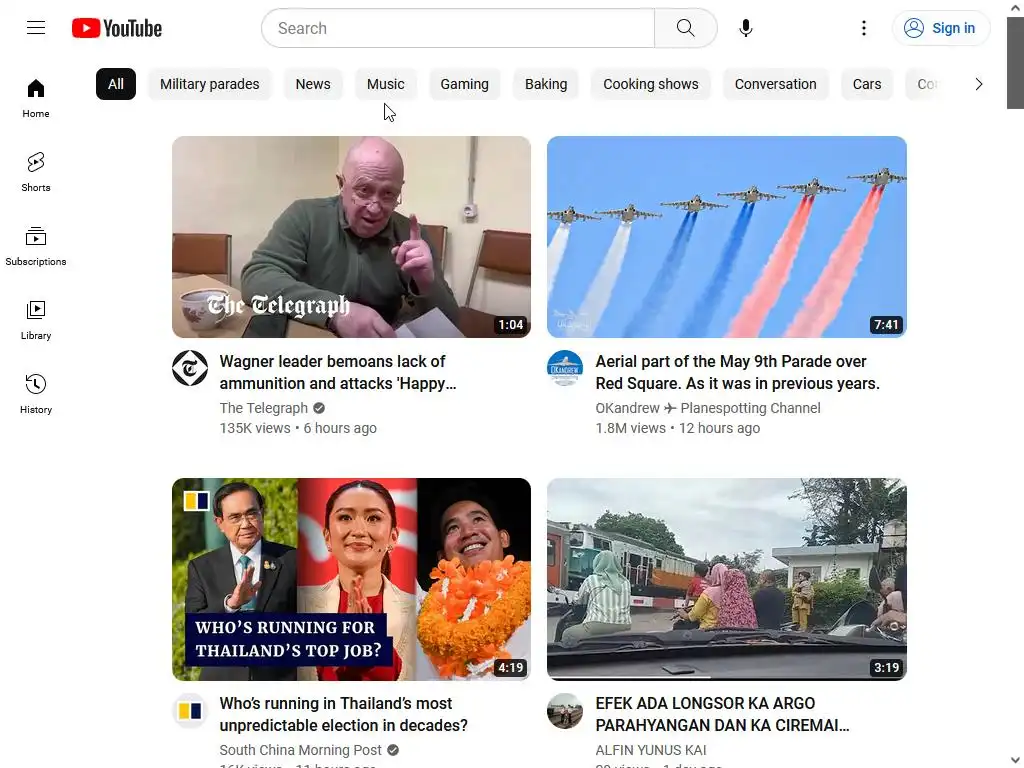1024x768 pixels.
Task: Click the Sign in button
Action: click(x=940, y=28)
